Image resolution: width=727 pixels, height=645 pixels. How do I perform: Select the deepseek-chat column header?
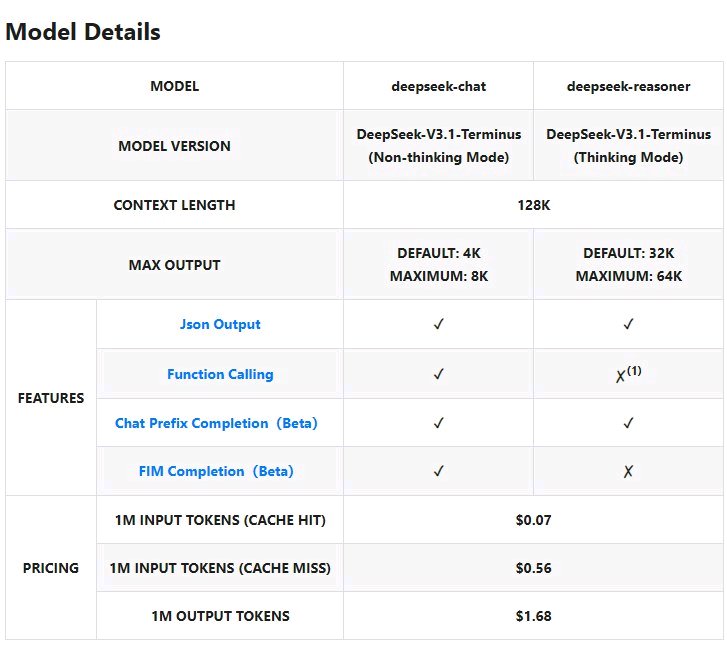[x=439, y=86]
